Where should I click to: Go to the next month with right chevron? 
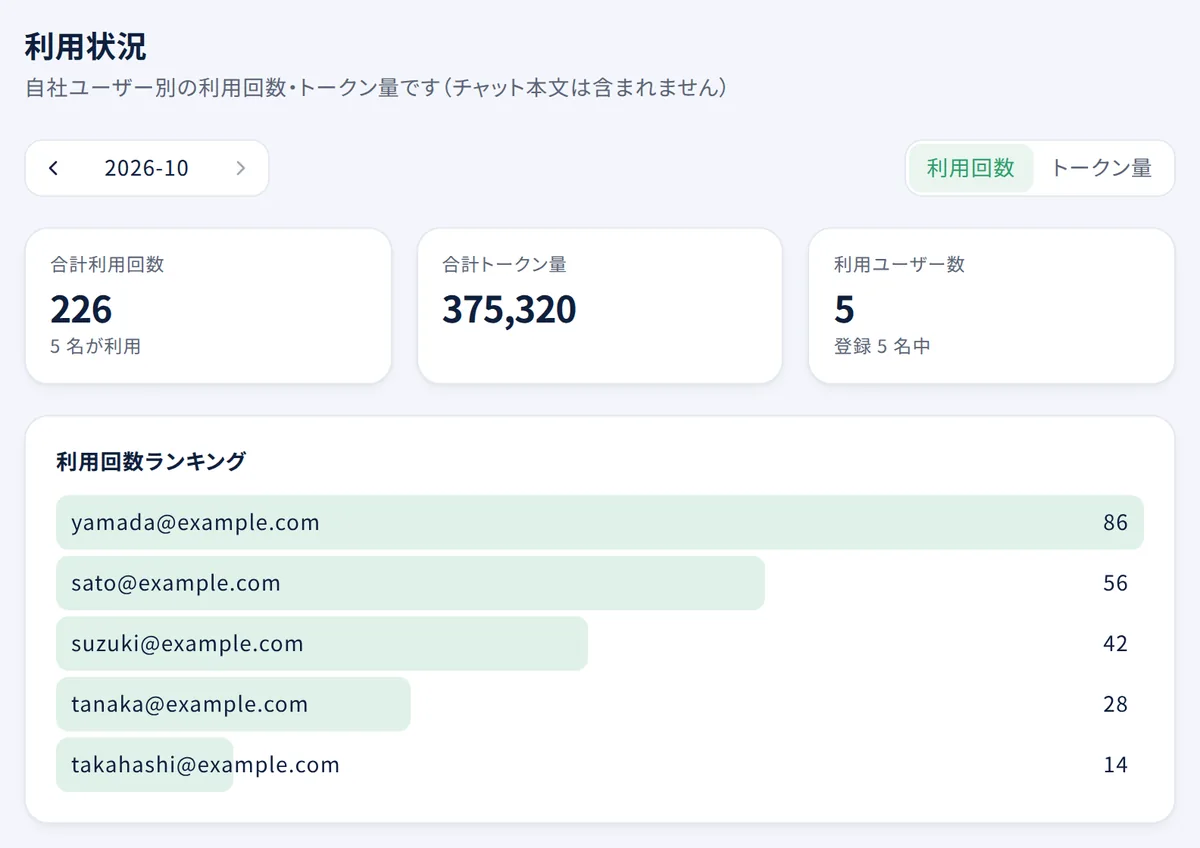(x=240, y=168)
